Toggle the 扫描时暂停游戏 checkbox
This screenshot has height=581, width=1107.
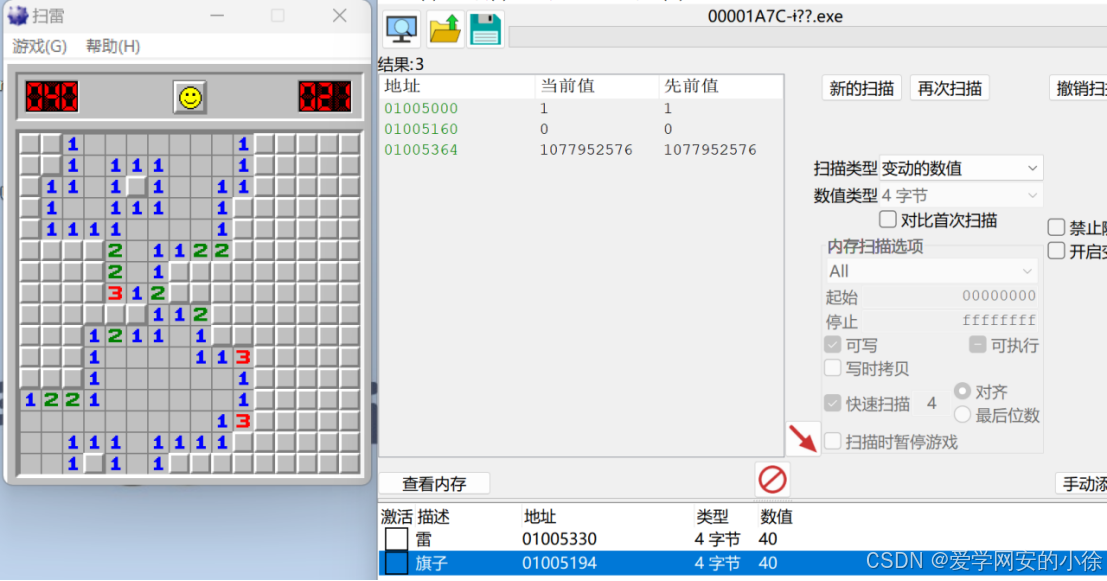(832, 442)
